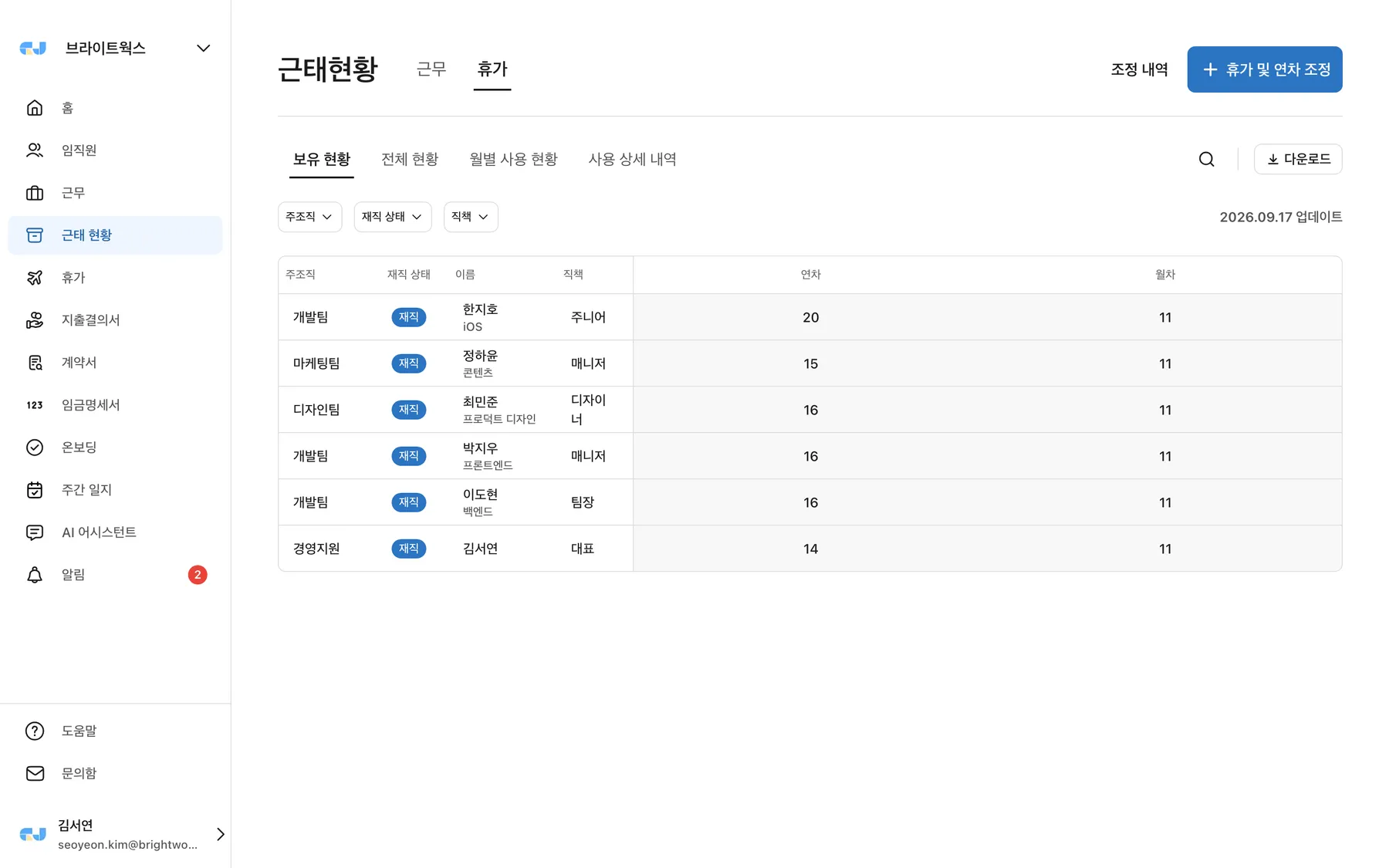Click the 근무 briefcase icon
This screenshot has width=1389, height=868.
coord(35,193)
